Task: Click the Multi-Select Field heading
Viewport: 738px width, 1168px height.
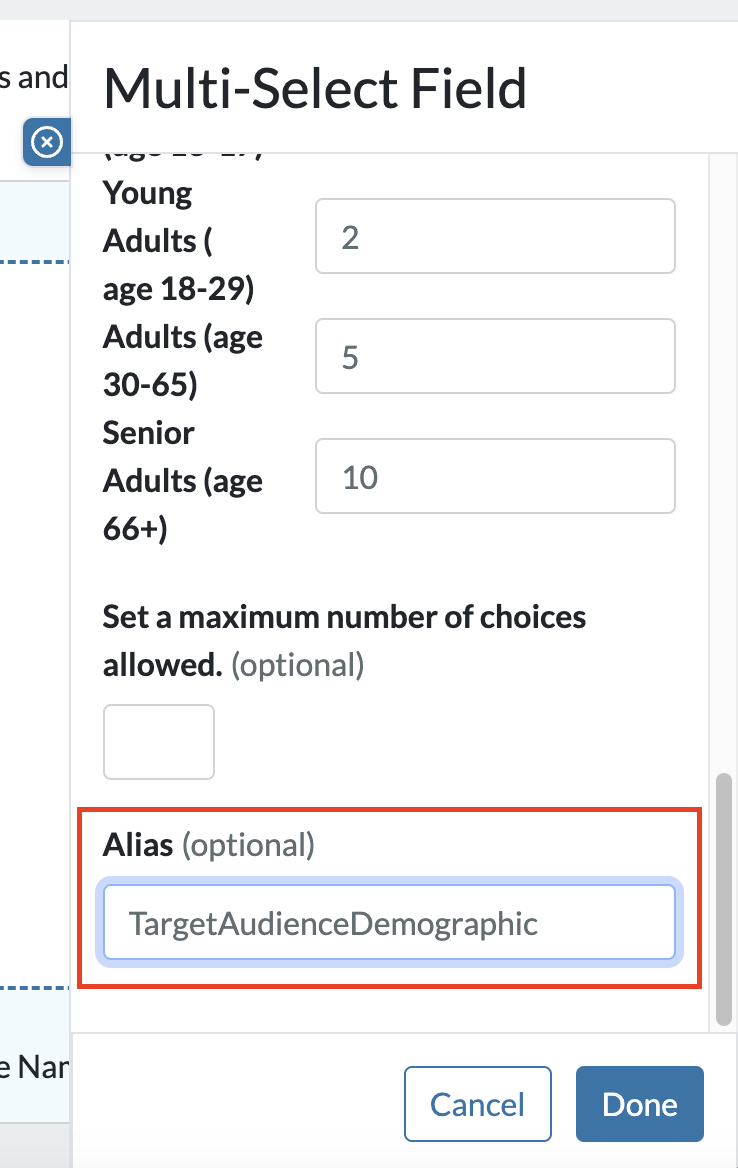Action: tap(315, 89)
